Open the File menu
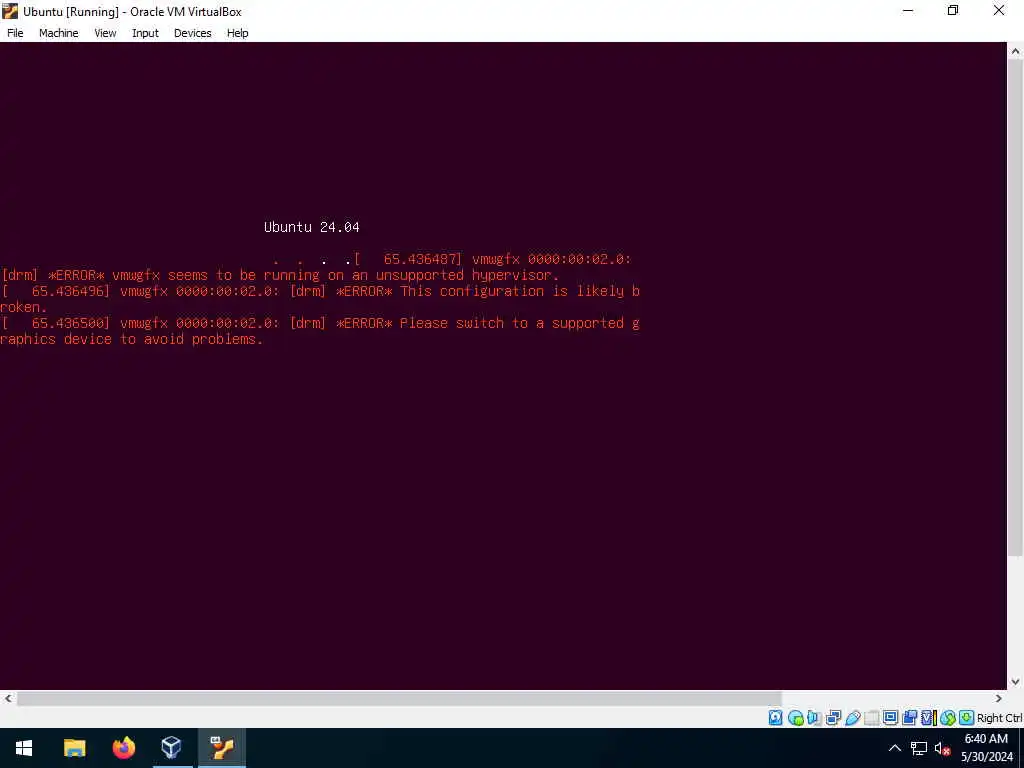The width and height of the screenshot is (1024, 768). click(15, 33)
